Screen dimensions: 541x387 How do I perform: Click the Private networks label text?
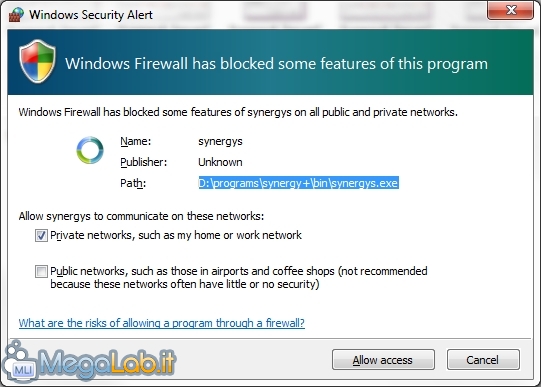pyautogui.click(x=176, y=235)
